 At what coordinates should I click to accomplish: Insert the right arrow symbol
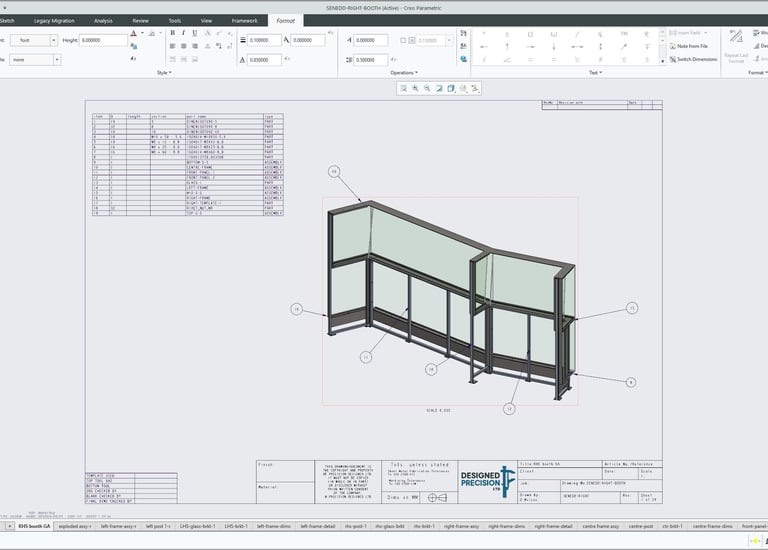point(530,47)
